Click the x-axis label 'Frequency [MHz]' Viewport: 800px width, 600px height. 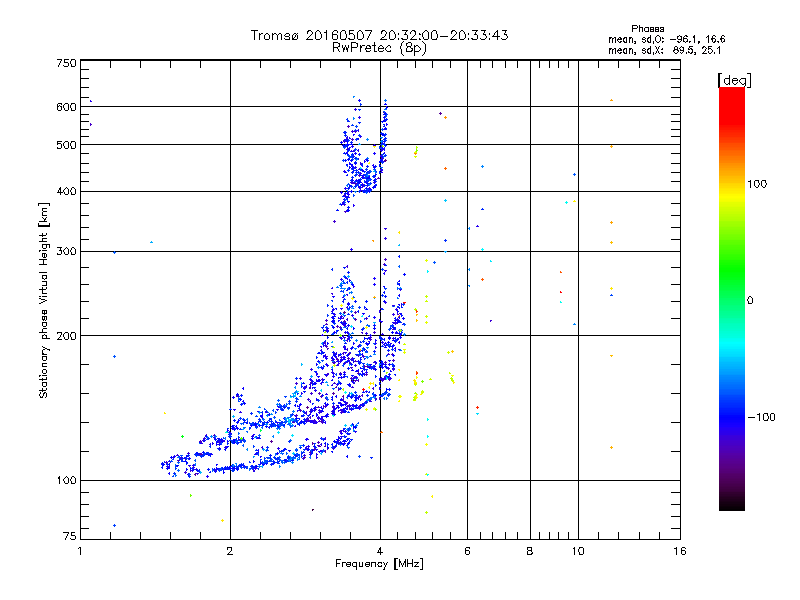[379, 564]
